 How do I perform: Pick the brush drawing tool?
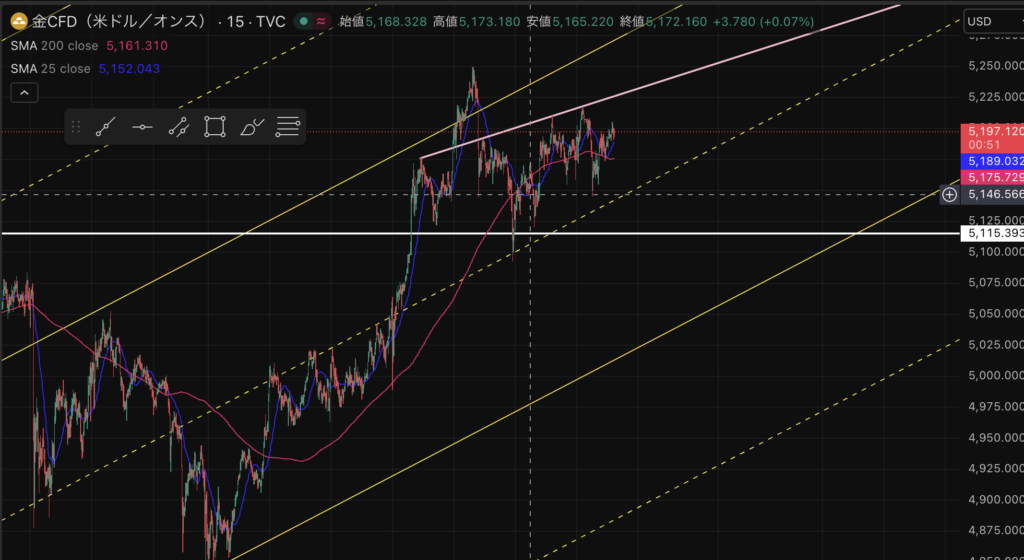pyautogui.click(x=251, y=127)
